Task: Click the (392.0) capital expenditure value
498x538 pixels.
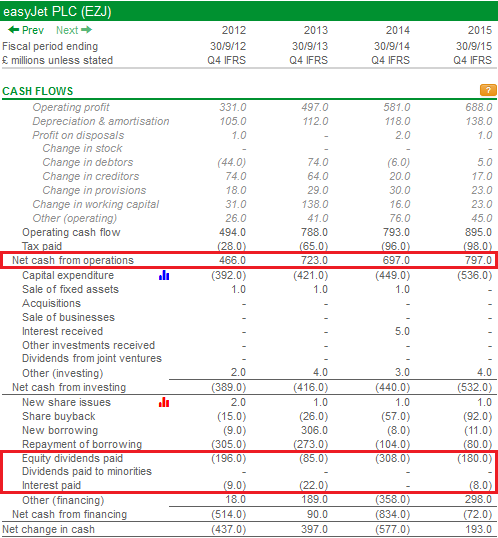Action: click(x=229, y=275)
